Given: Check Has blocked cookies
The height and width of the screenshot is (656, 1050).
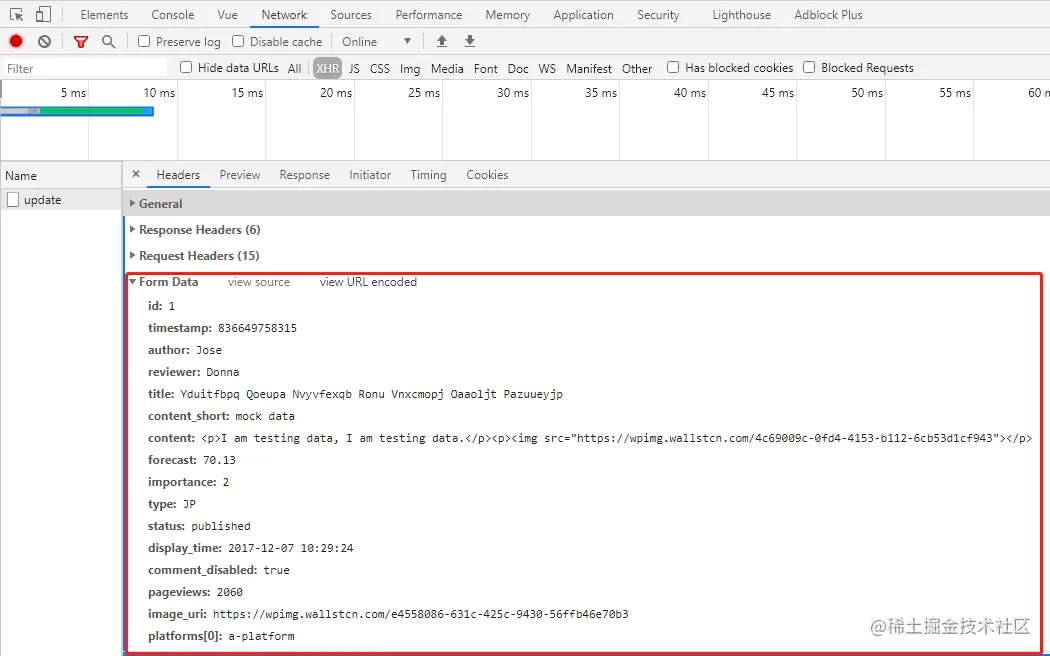Looking at the screenshot, I should 673,67.
